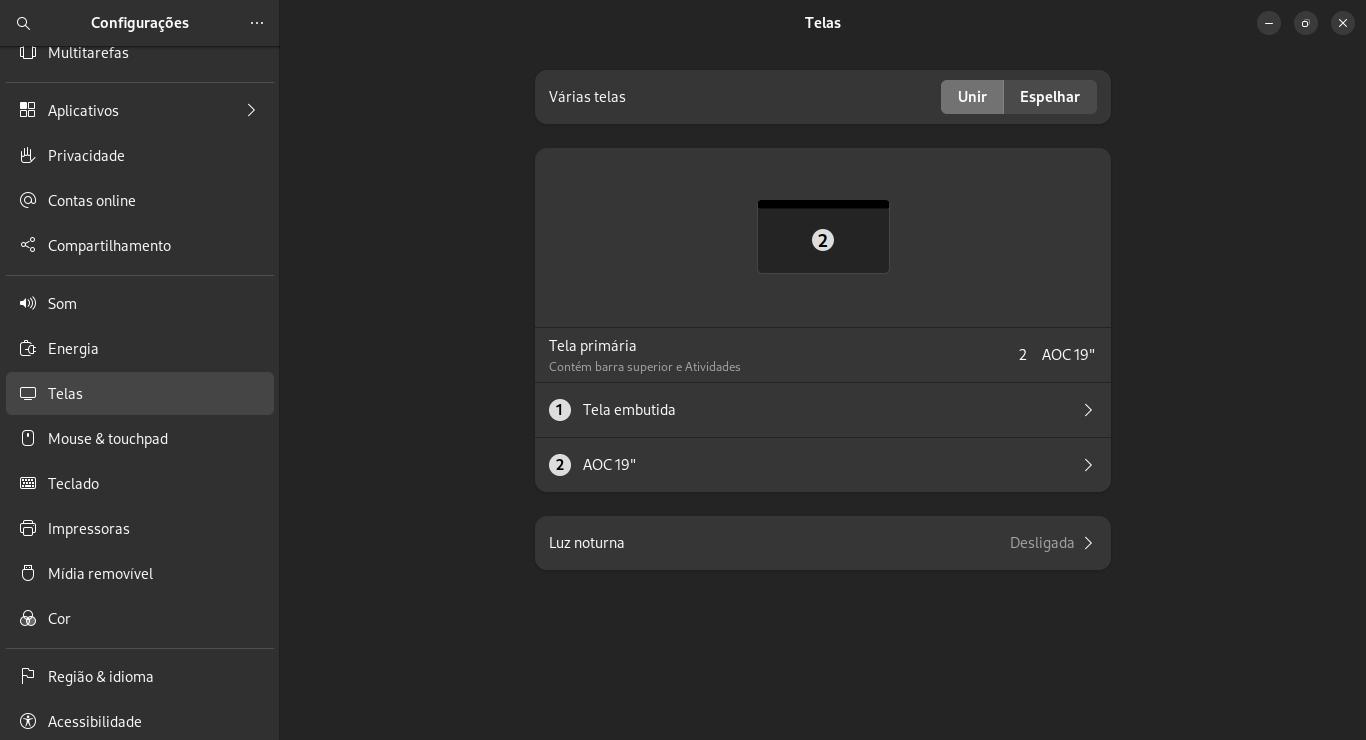This screenshot has height=740, width=1366.
Task: Open Cor panel label
Action: click(x=59, y=619)
